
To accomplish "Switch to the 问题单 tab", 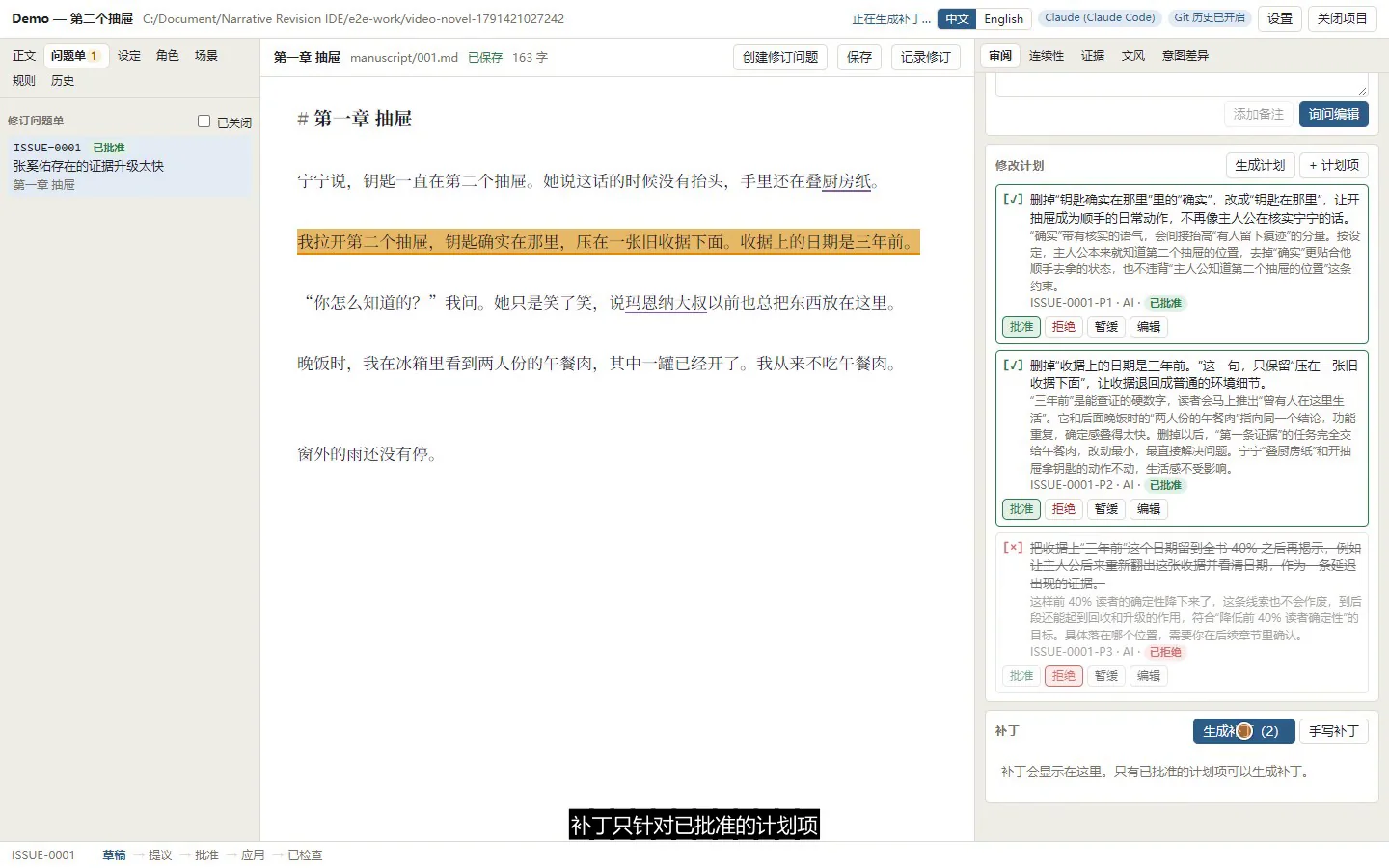I will click(x=75, y=56).
